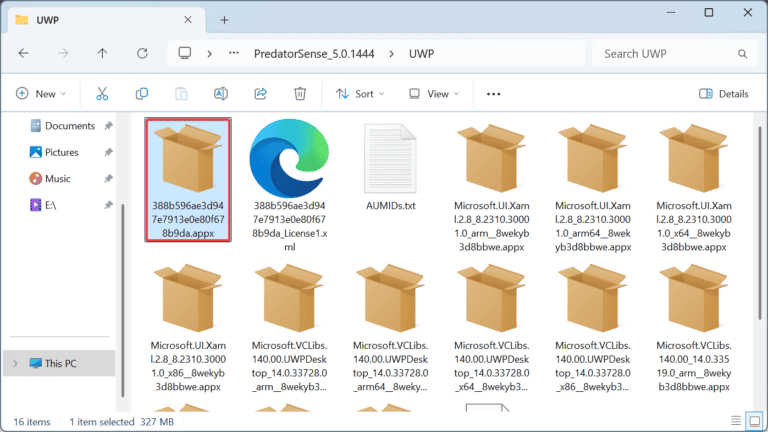Toggle the Details pane
The image size is (768, 432).
[x=724, y=94]
